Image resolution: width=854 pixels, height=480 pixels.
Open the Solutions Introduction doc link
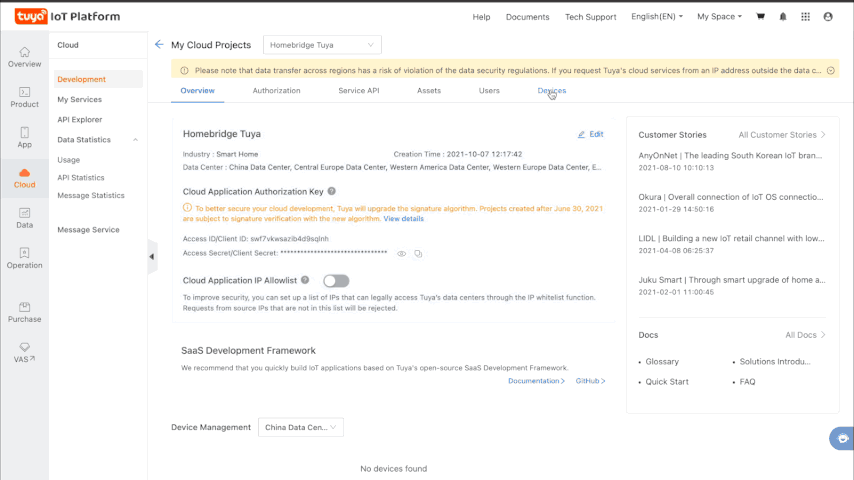[x=774, y=361]
